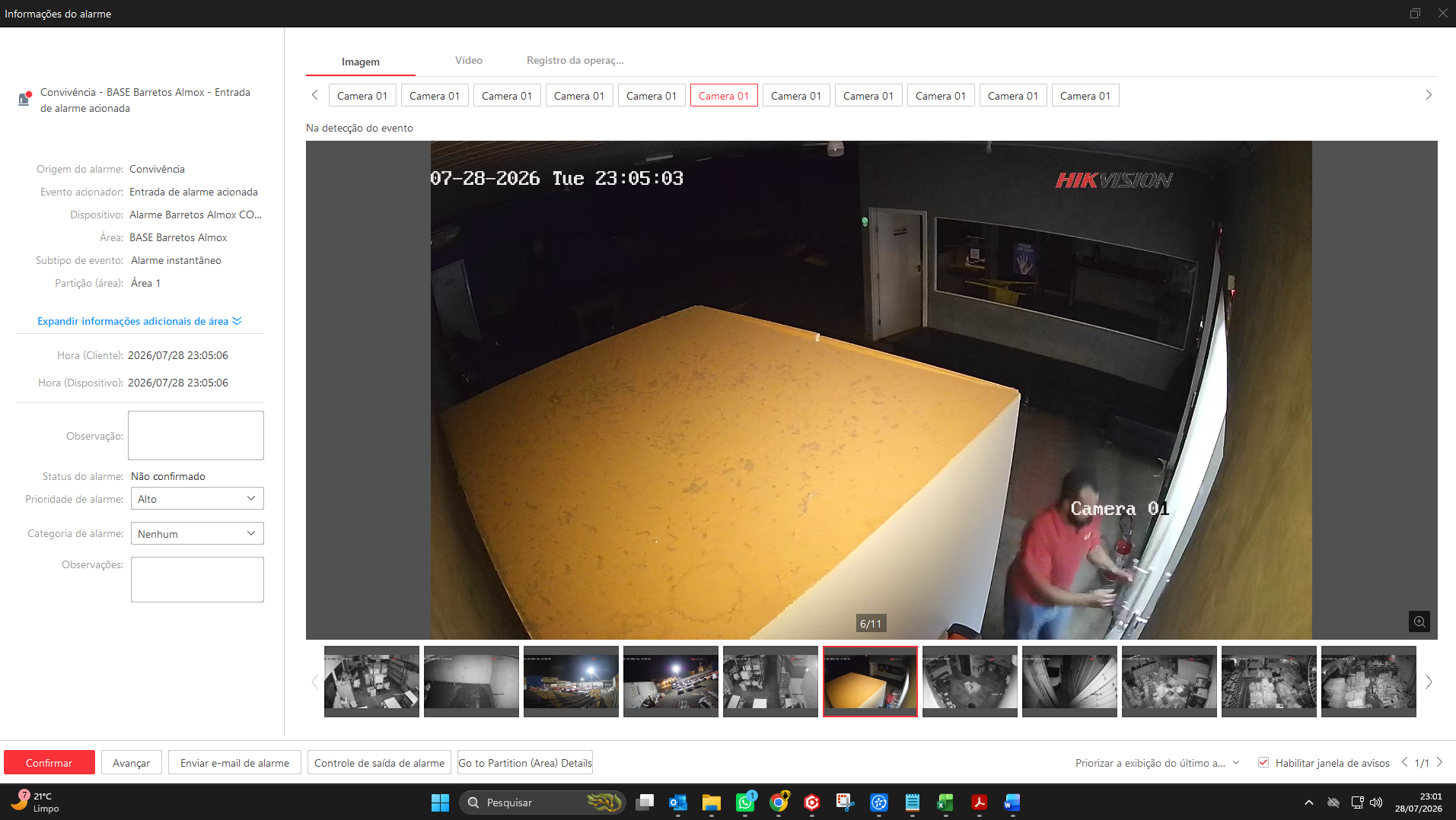Open the Categoria de alarme dropdown
Screen dimensions: 1456x820
[197, 533]
